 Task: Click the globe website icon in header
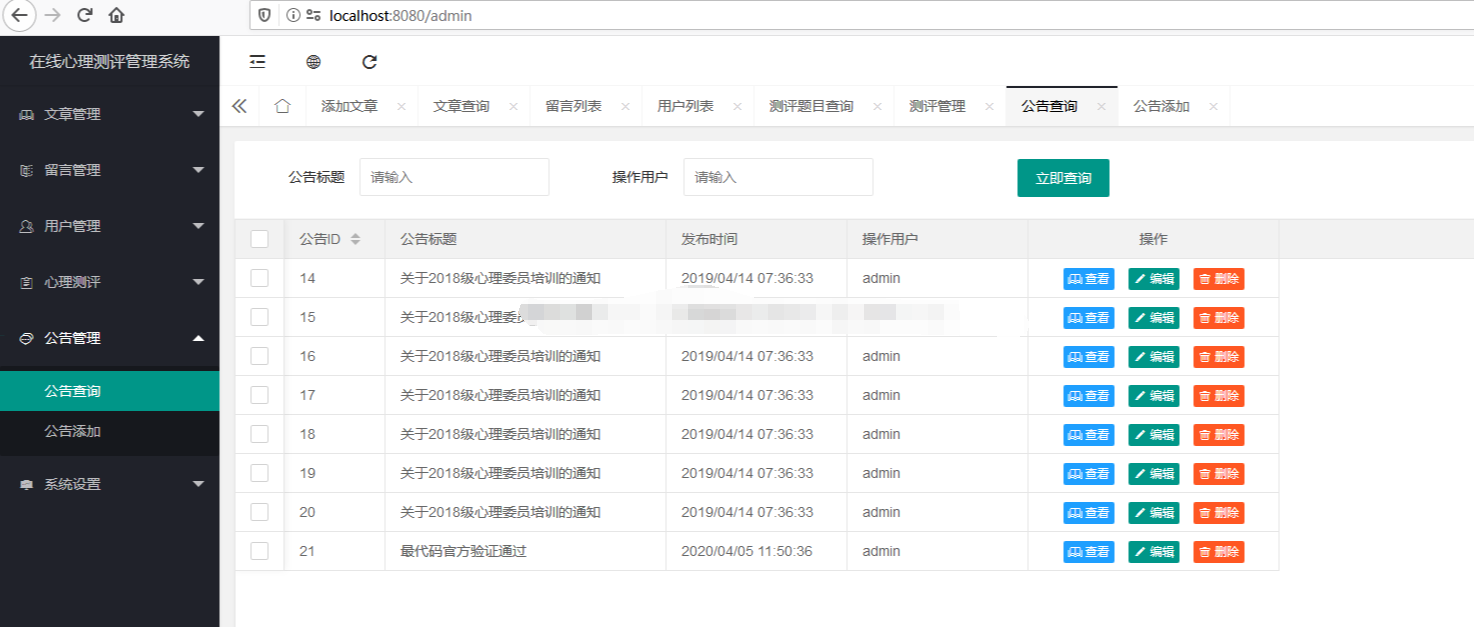pos(314,62)
